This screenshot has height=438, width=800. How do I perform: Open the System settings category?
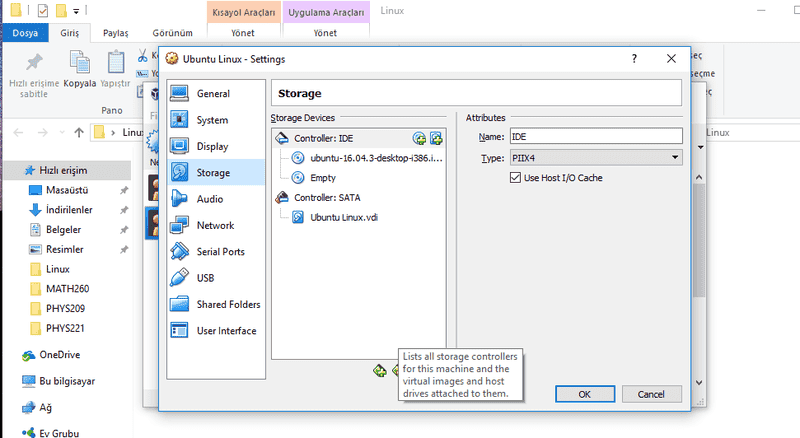click(x=211, y=120)
